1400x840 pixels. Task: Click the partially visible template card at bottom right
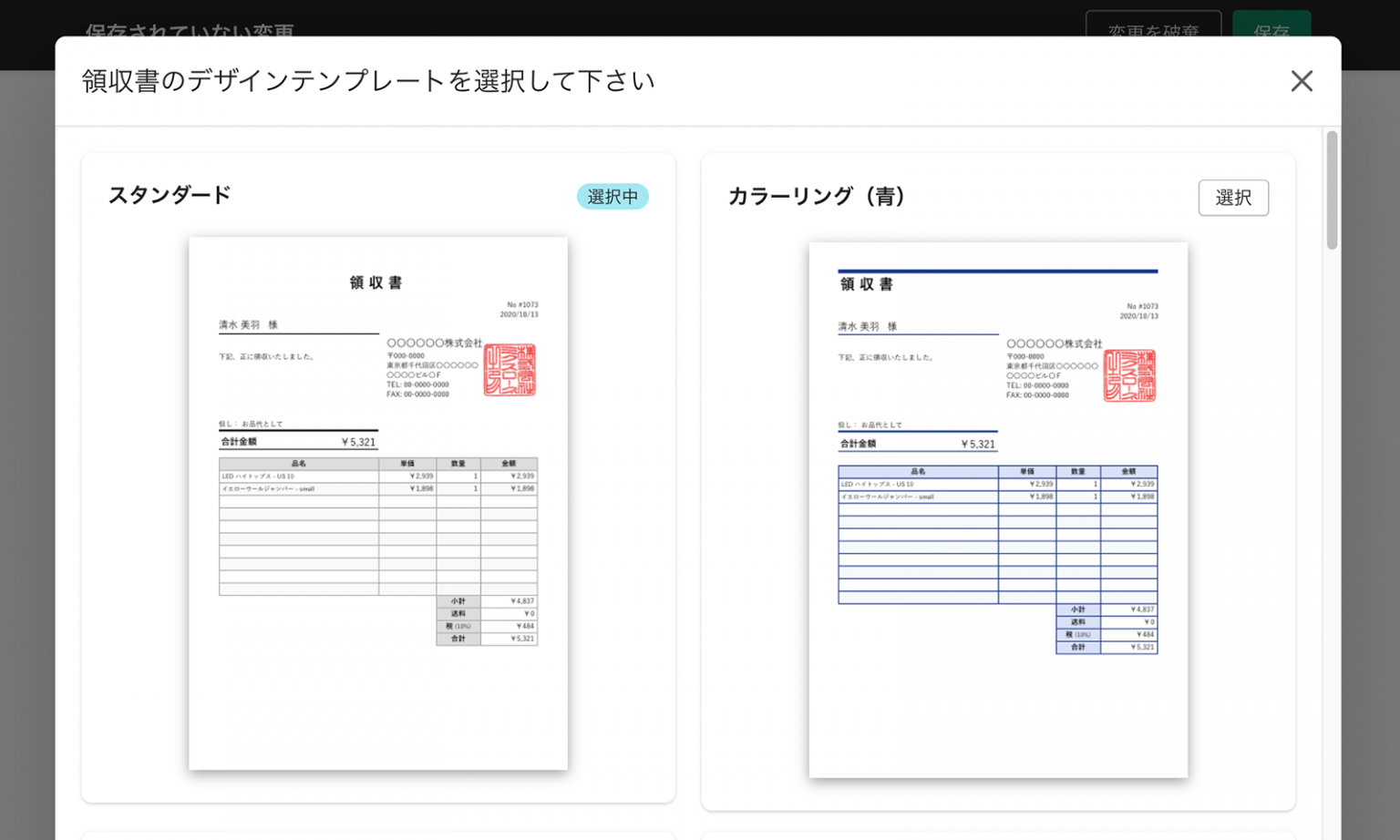[x=998, y=835]
